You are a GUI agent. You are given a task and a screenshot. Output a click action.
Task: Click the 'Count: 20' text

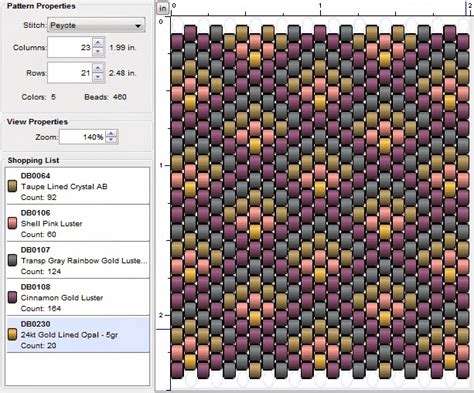click(39, 346)
